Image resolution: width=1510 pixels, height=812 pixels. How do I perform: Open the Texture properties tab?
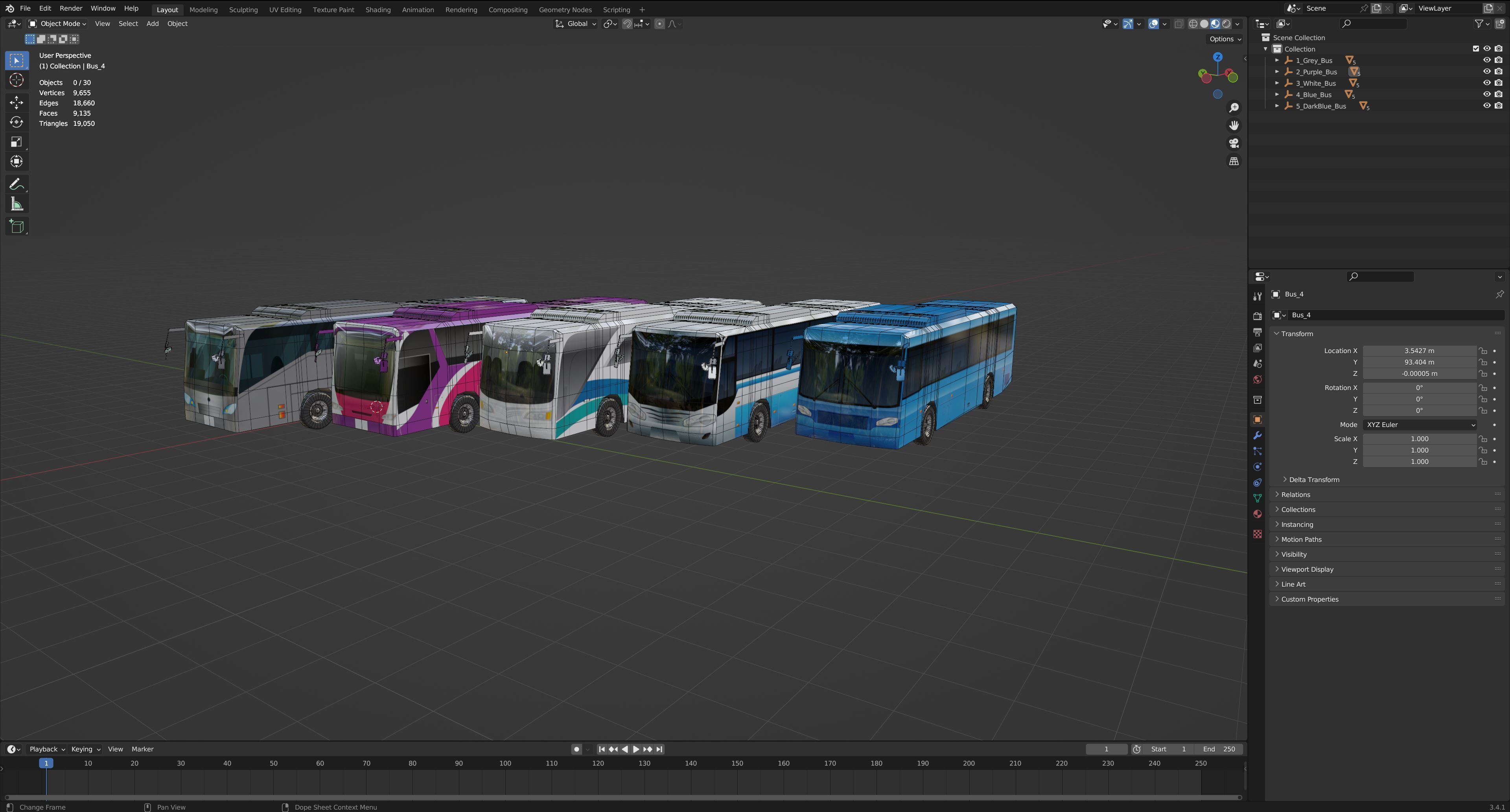[1257, 534]
